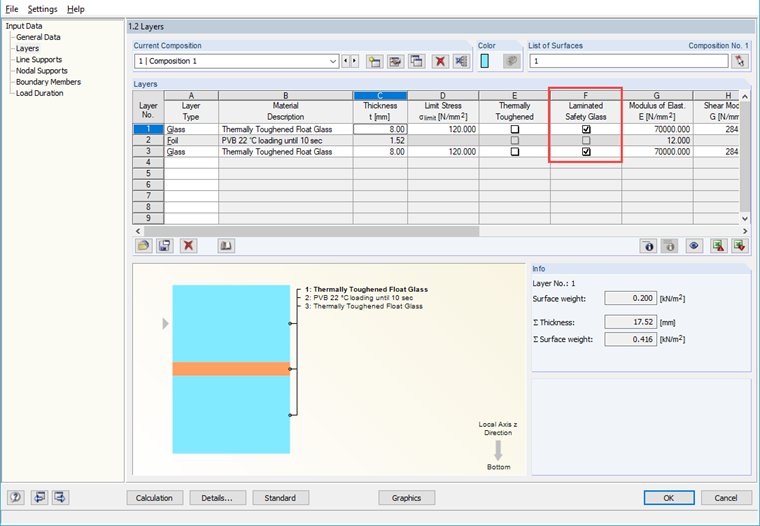Click the blue info icon below table
Screen dimensions: 760x526
pos(648,246)
